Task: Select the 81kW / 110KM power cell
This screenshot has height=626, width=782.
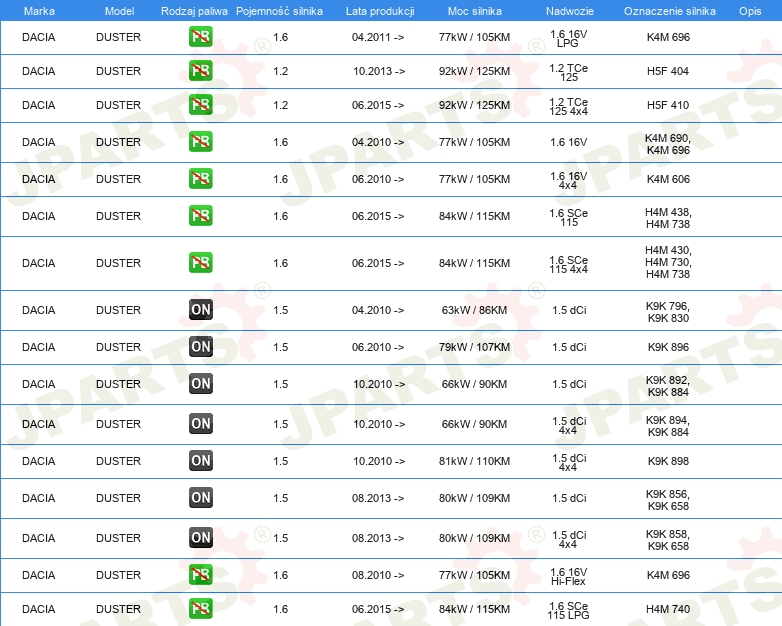Action: [475, 461]
